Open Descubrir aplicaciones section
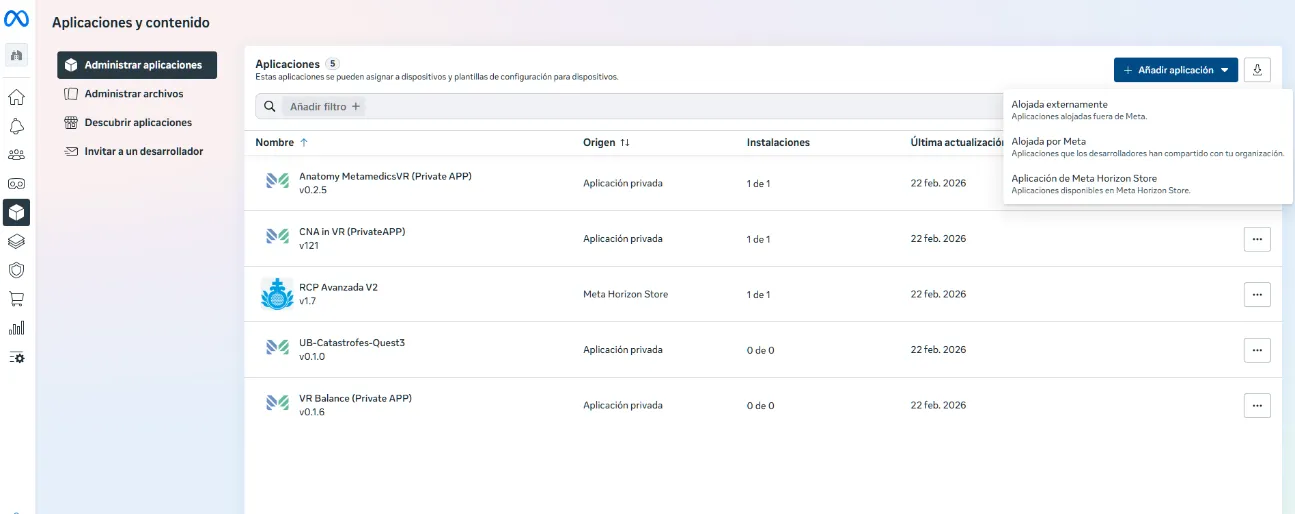The width and height of the screenshot is (1295, 514). pyautogui.click(x=137, y=122)
